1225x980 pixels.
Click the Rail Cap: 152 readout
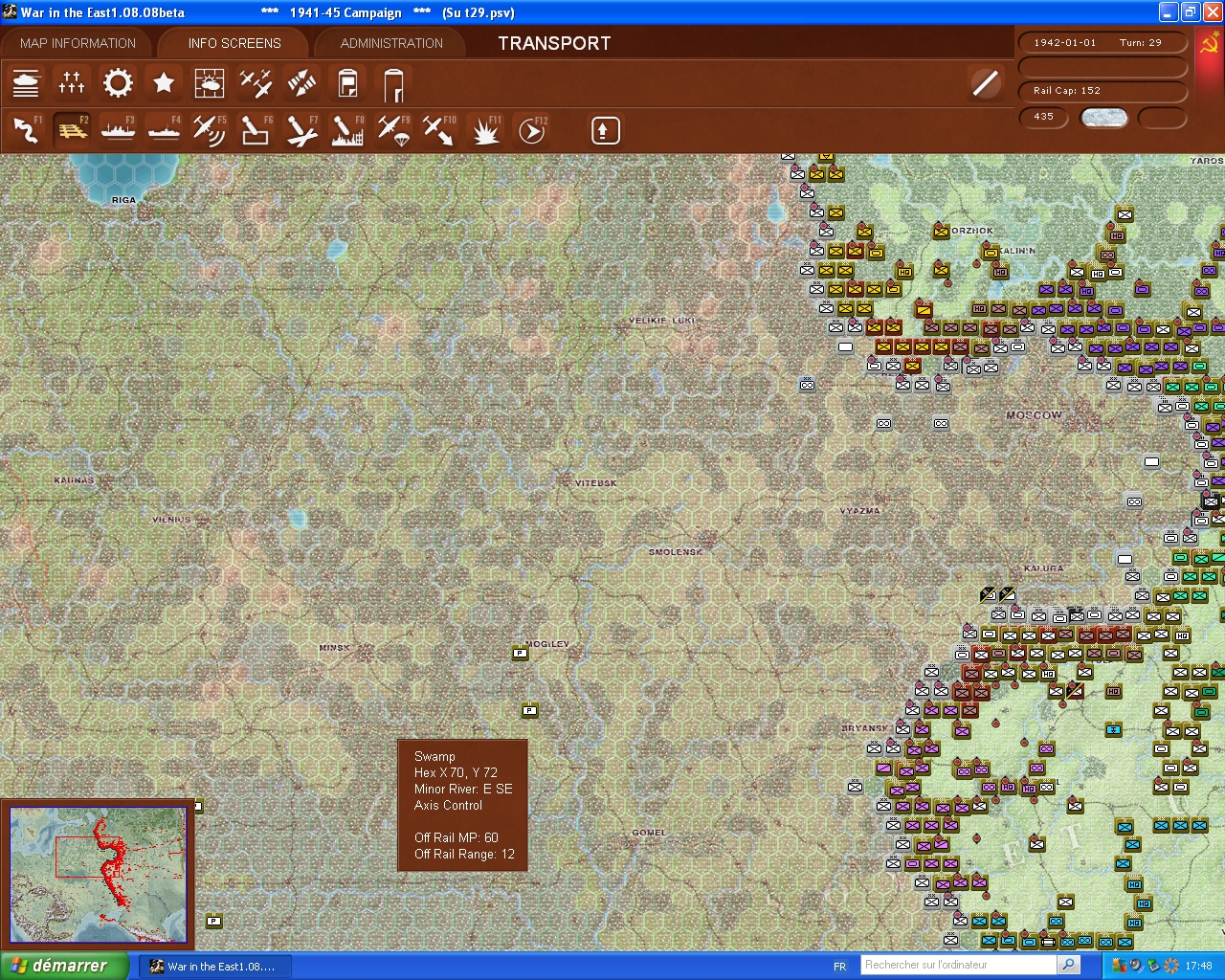point(1102,91)
